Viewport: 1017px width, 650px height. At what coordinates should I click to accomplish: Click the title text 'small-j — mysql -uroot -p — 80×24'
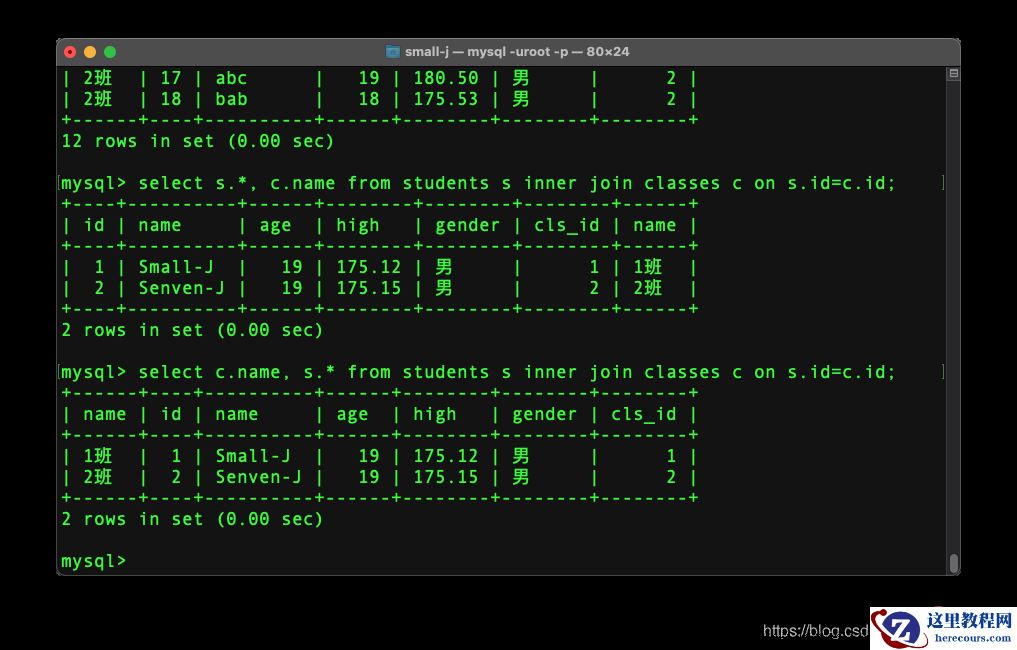(x=517, y=52)
